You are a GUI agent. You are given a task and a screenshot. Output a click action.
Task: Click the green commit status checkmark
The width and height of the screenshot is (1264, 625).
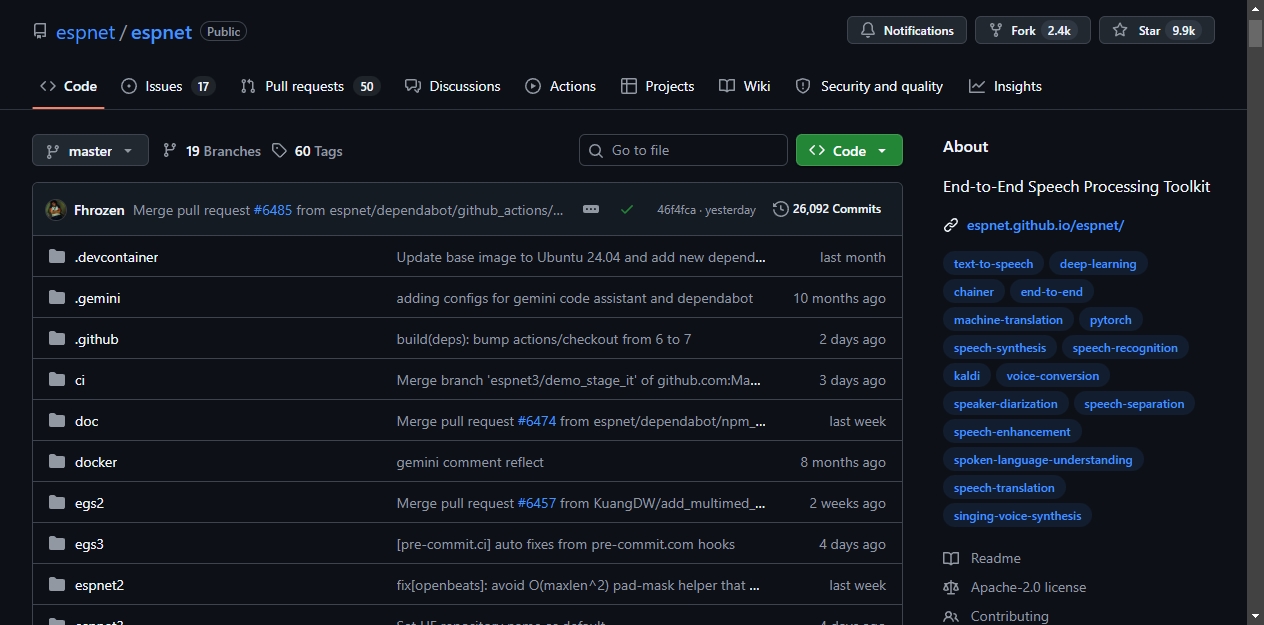[x=627, y=209]
